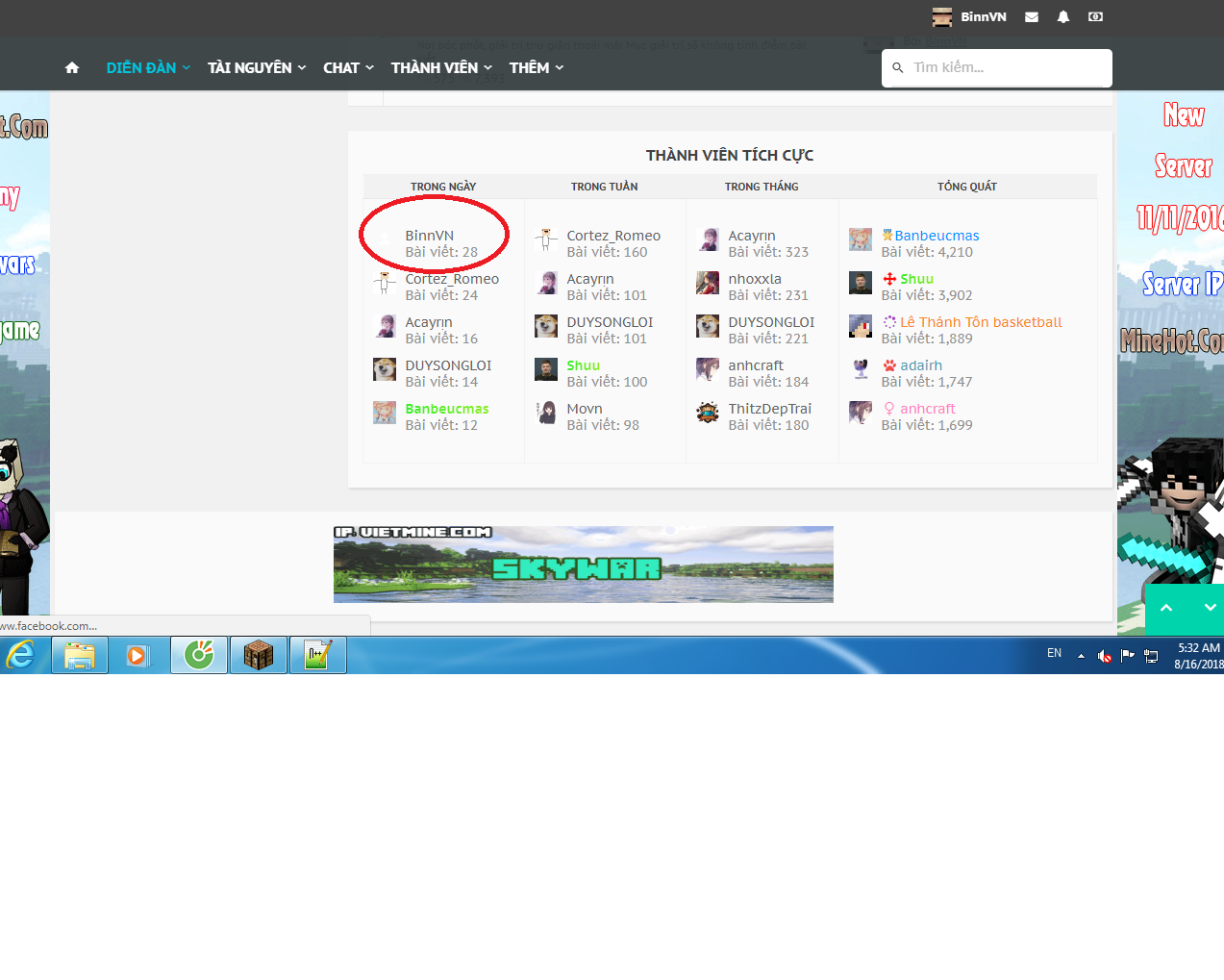This screenshot has height=980, width=1224.
Task: Open Banbeucmas profile in the daily column
Action: (447, 409)
